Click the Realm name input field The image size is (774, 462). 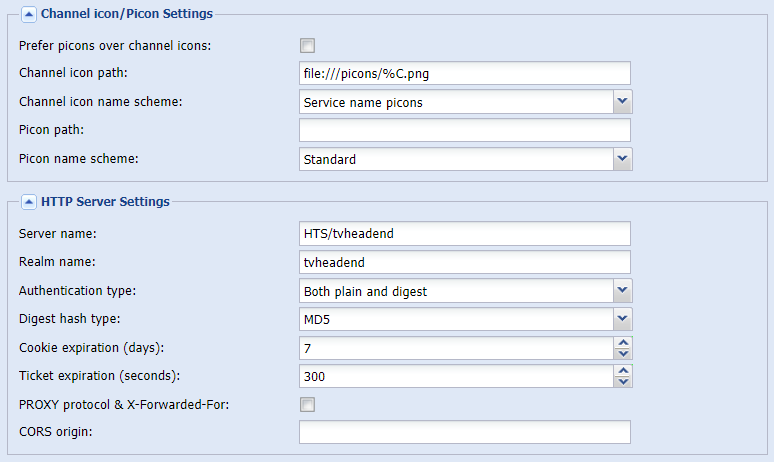[x=464, y=262]
